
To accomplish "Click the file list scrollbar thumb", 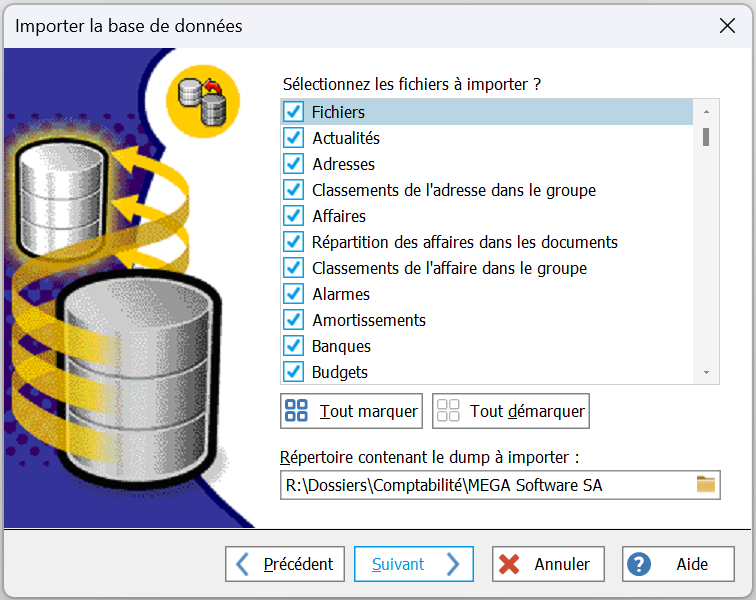I will coord(706,136).
